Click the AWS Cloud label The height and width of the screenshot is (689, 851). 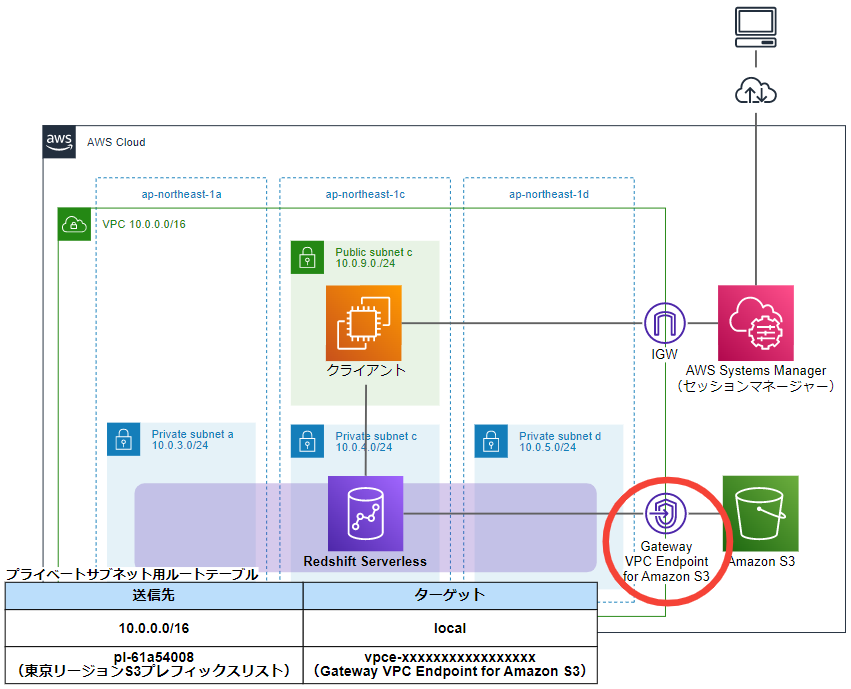(x=116, y=142)
